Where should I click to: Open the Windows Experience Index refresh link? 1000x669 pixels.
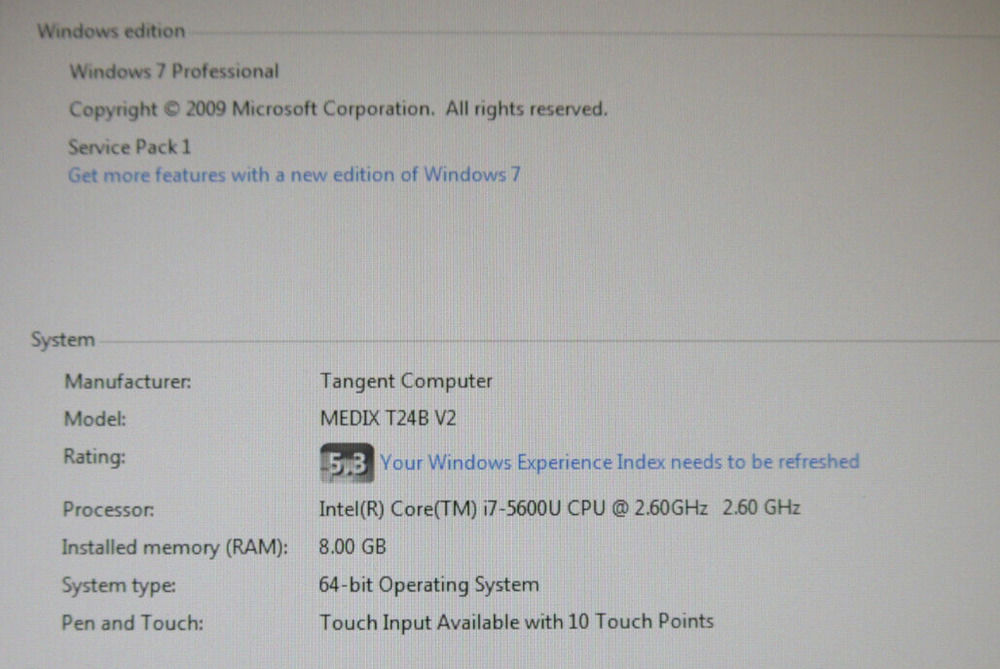pyautogui.click(x=619, y=462)
